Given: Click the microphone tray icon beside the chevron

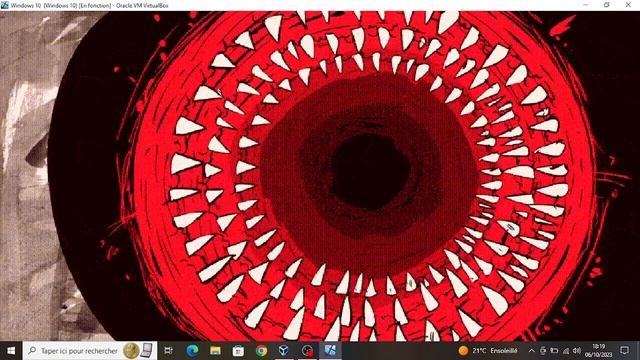Looking at the screenshot, I should 543,351.
